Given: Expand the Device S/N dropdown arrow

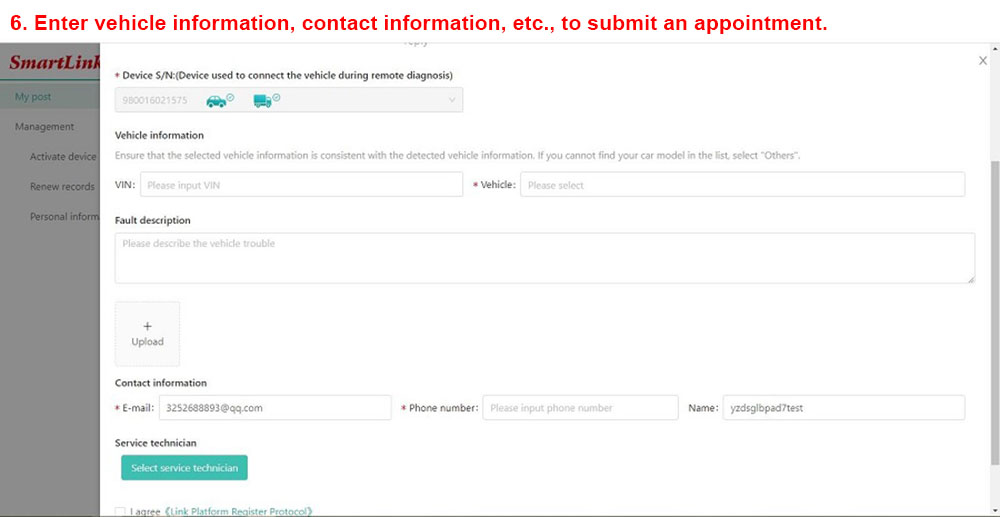Looking at the screenshot, I should point(452,100).
